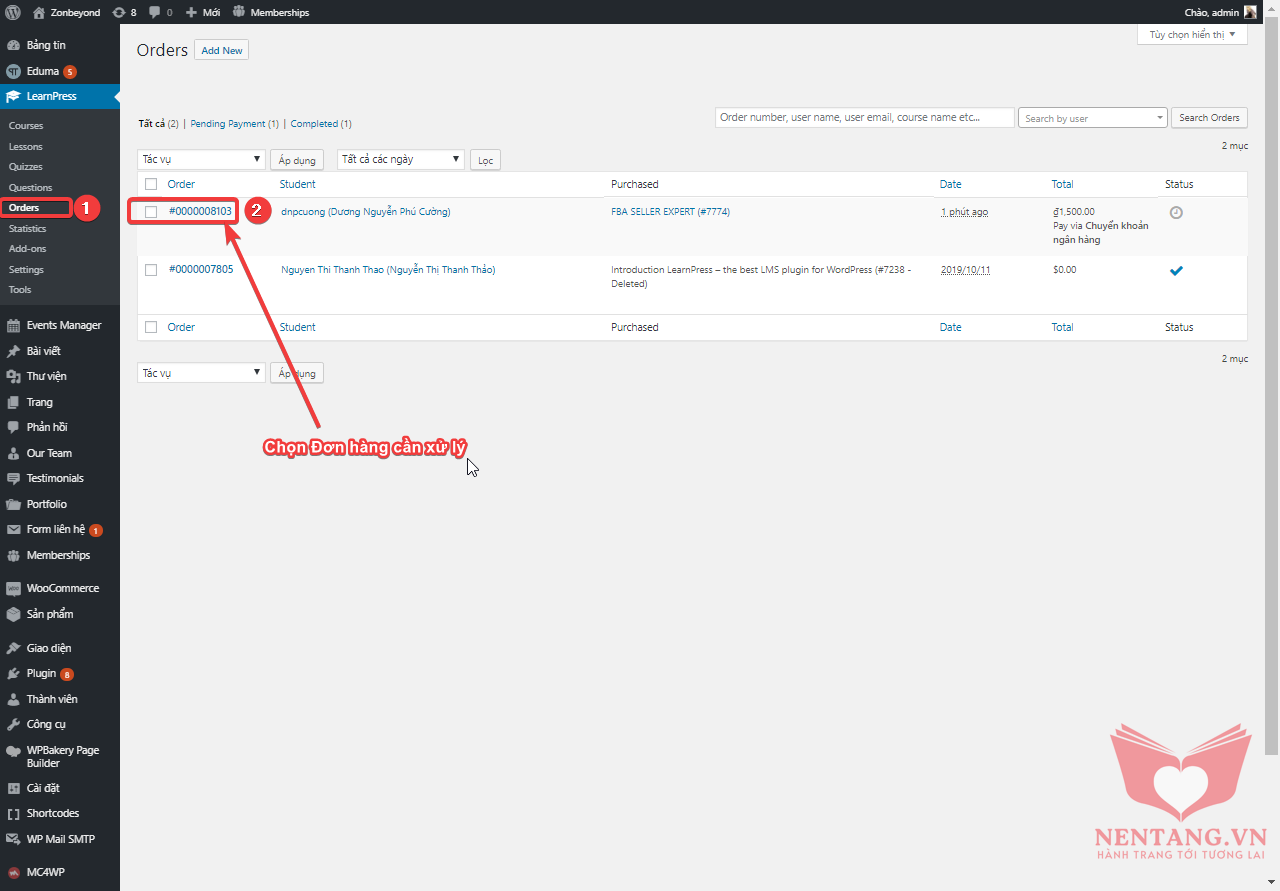Viewport: 1280px width, 891px height.
Task: Click the Search Orders button
Action: (x=1209, y=118)
